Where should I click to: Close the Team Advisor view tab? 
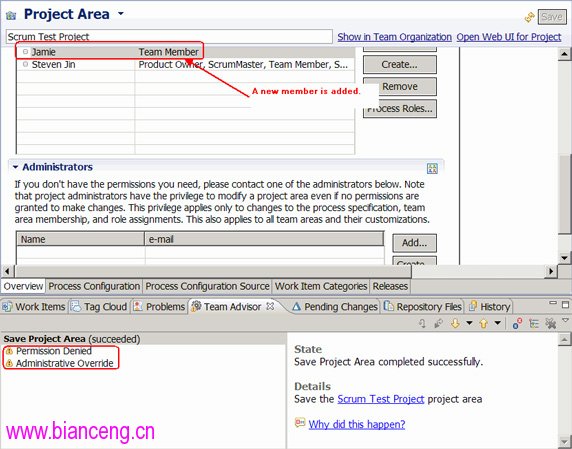coord(270,306)
